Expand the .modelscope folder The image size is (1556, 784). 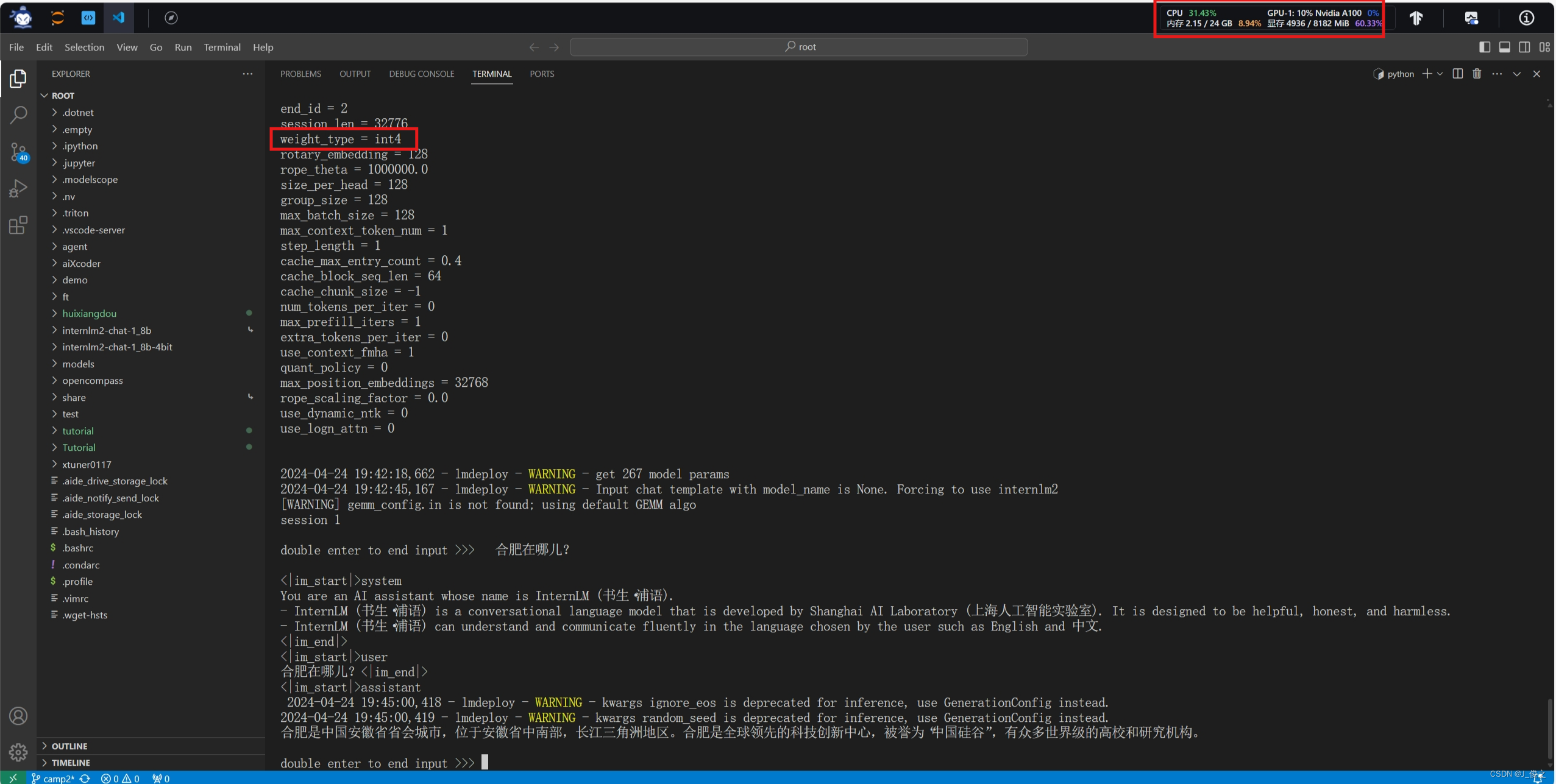151,179
